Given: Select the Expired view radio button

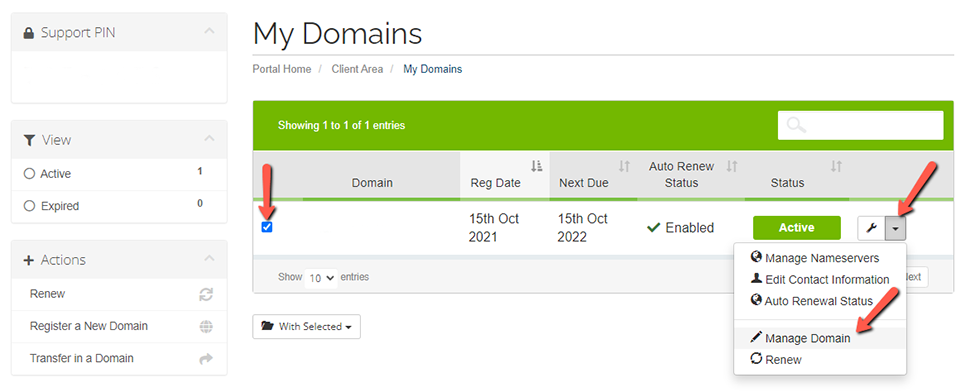Looking at the screenshot, I should point(29,207).
